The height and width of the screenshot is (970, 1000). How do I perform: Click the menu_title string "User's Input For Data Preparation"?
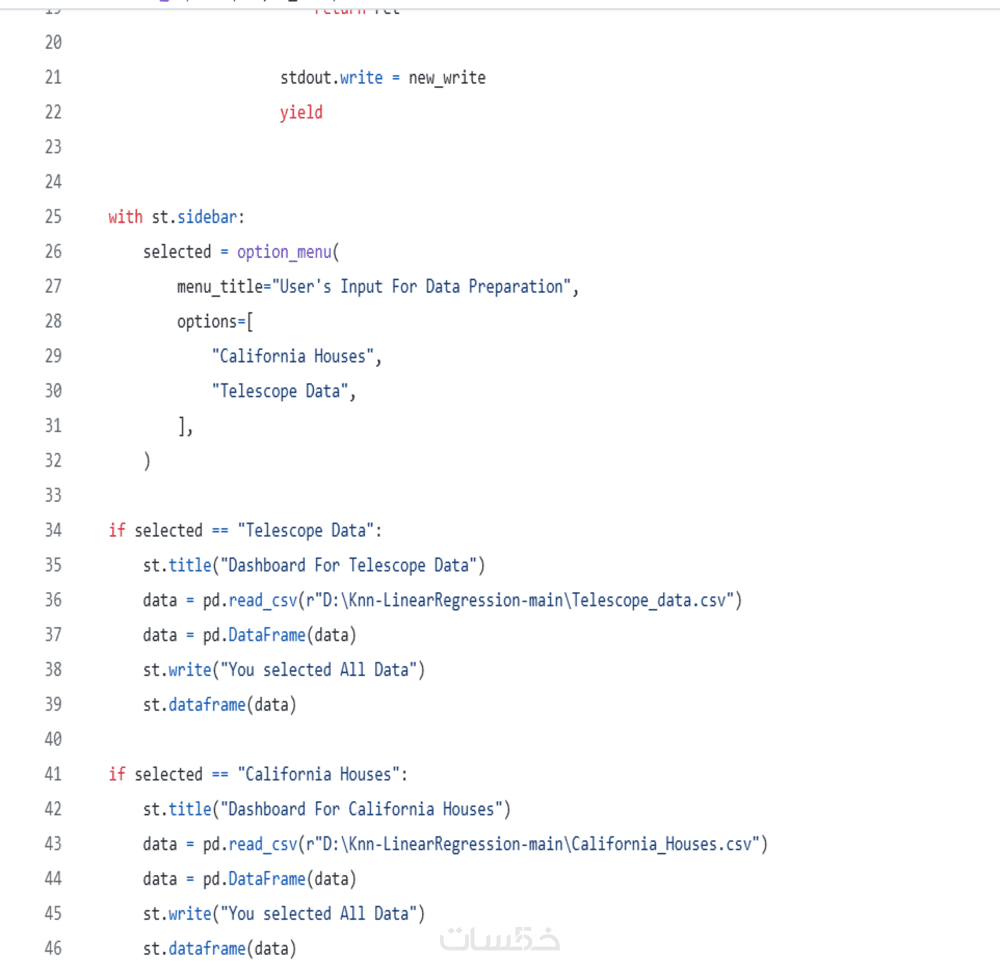[x=422, y=287]
